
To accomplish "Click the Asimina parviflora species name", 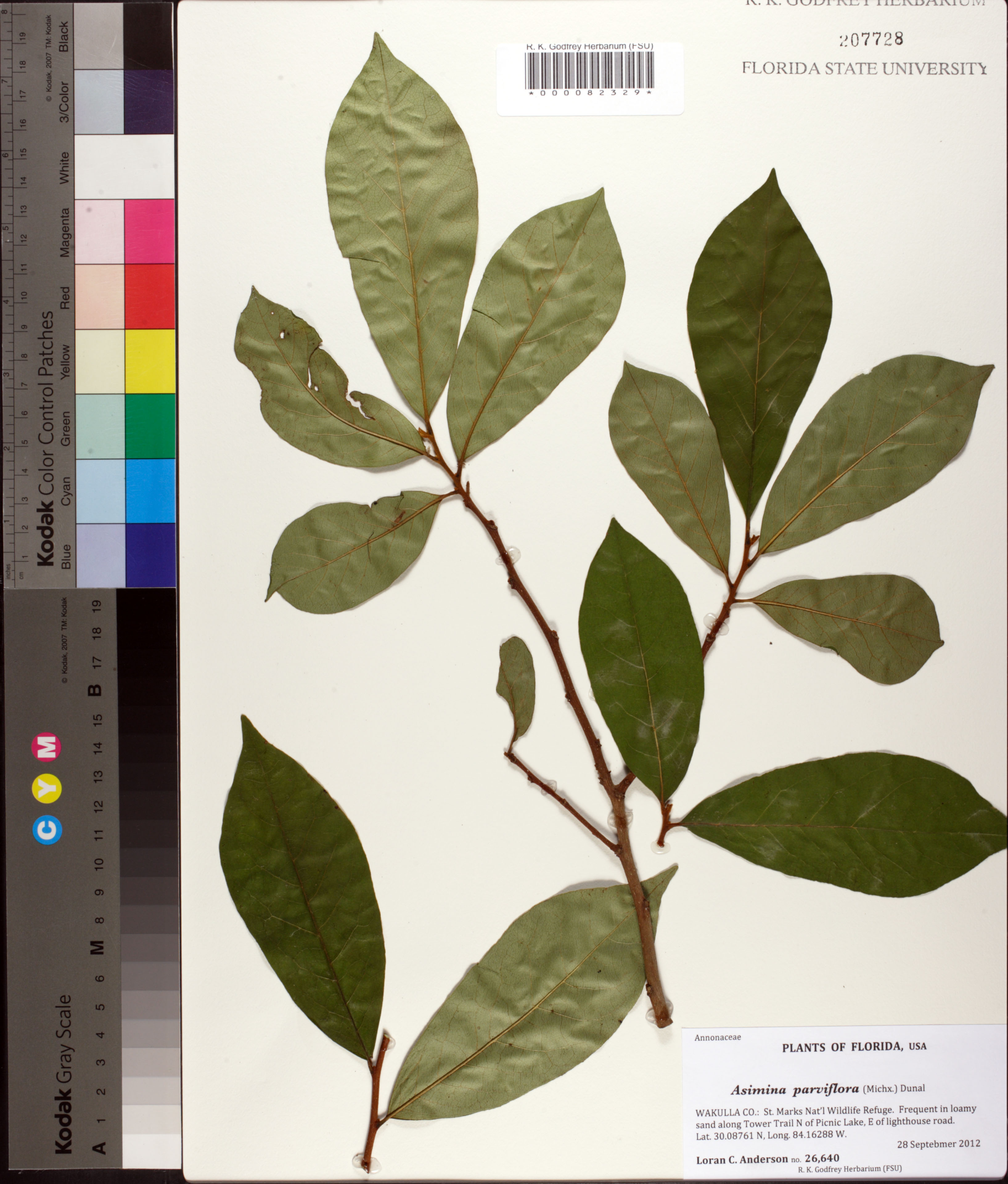I will (795, 1090).
